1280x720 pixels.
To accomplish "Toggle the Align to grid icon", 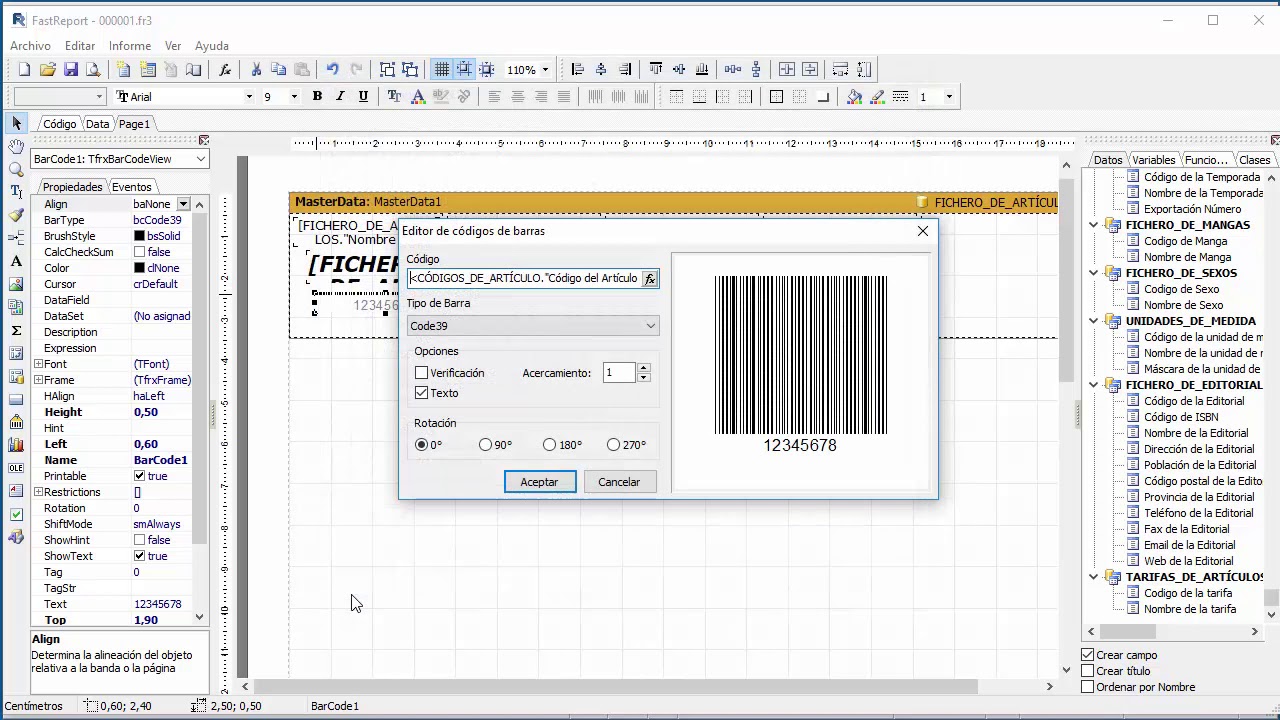I will 464,69.
